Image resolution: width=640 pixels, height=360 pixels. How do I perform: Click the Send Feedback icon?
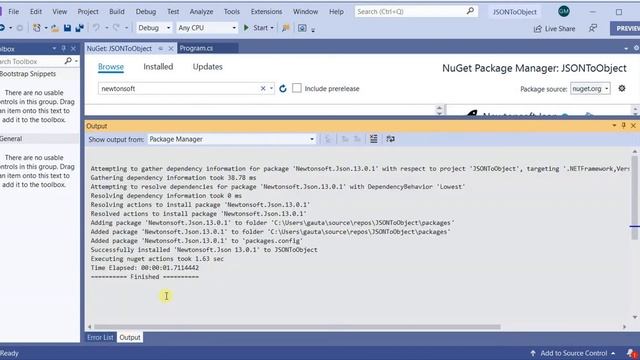(x=593, y=28)
